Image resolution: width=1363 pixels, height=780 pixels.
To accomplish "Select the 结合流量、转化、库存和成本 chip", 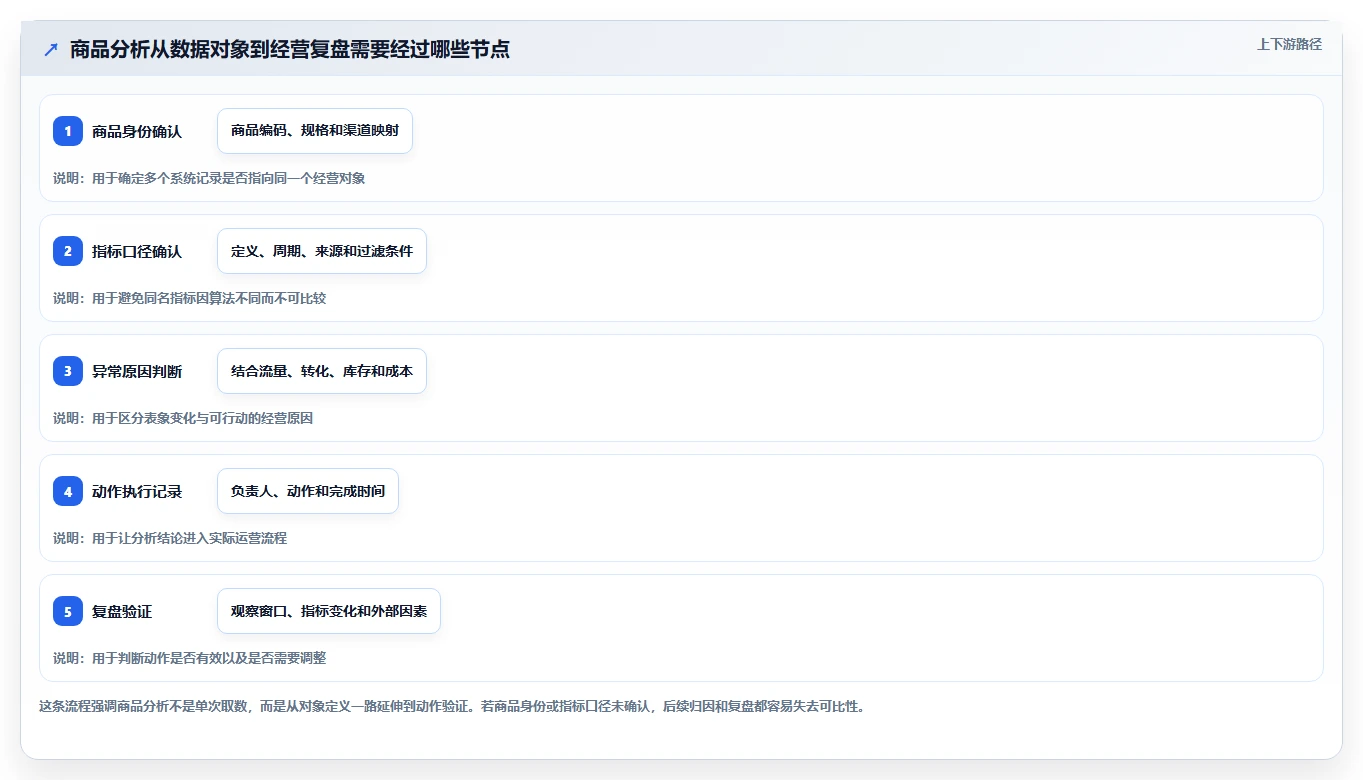I will point(322,371).
